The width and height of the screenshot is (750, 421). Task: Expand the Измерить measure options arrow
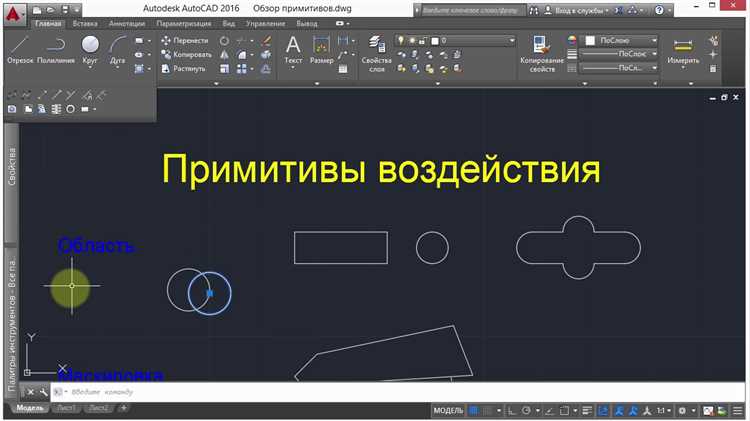pyautogui.click(x=683, y=68)
